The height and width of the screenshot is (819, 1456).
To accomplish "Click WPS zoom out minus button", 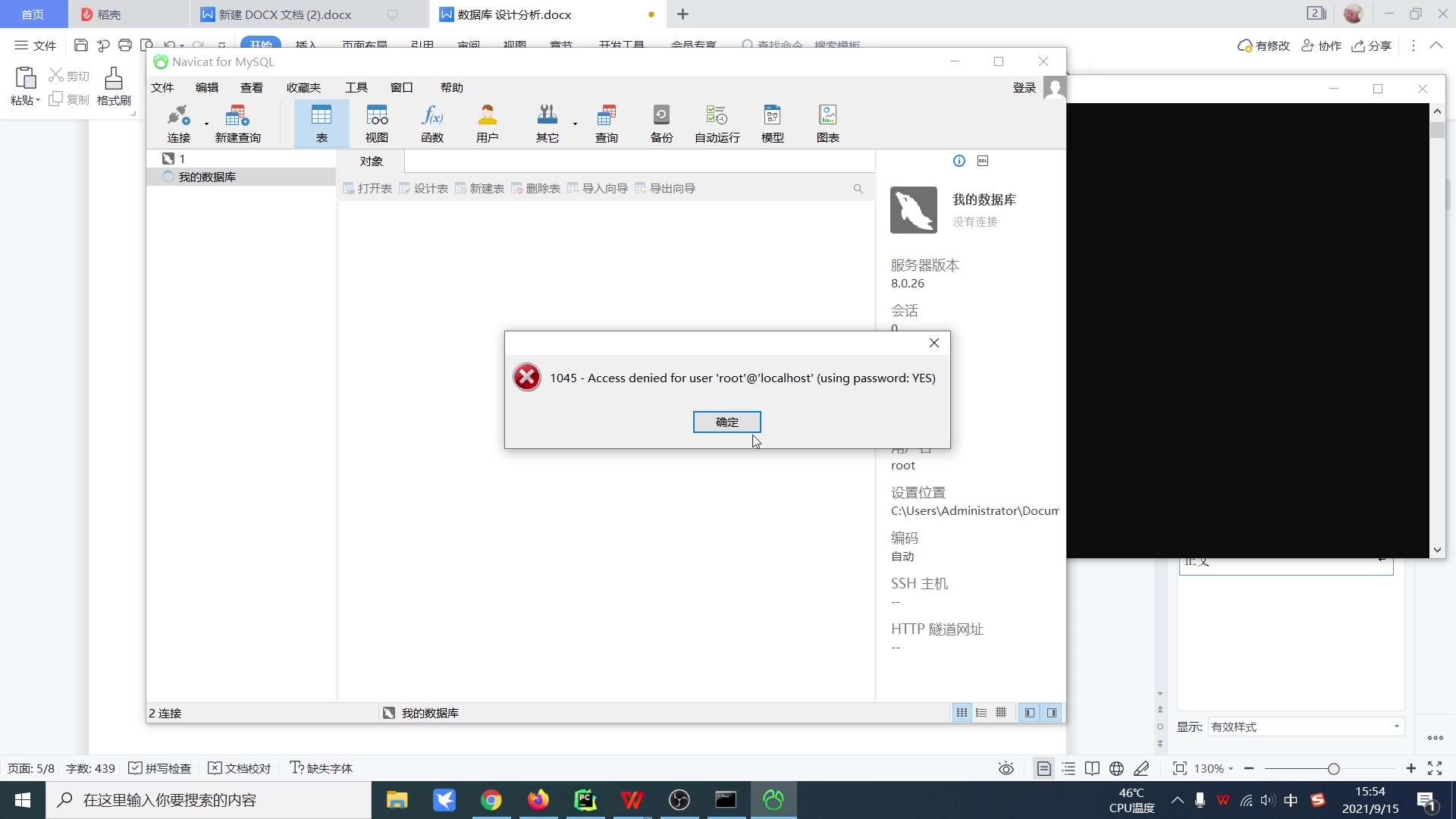I will (1249, 768).
